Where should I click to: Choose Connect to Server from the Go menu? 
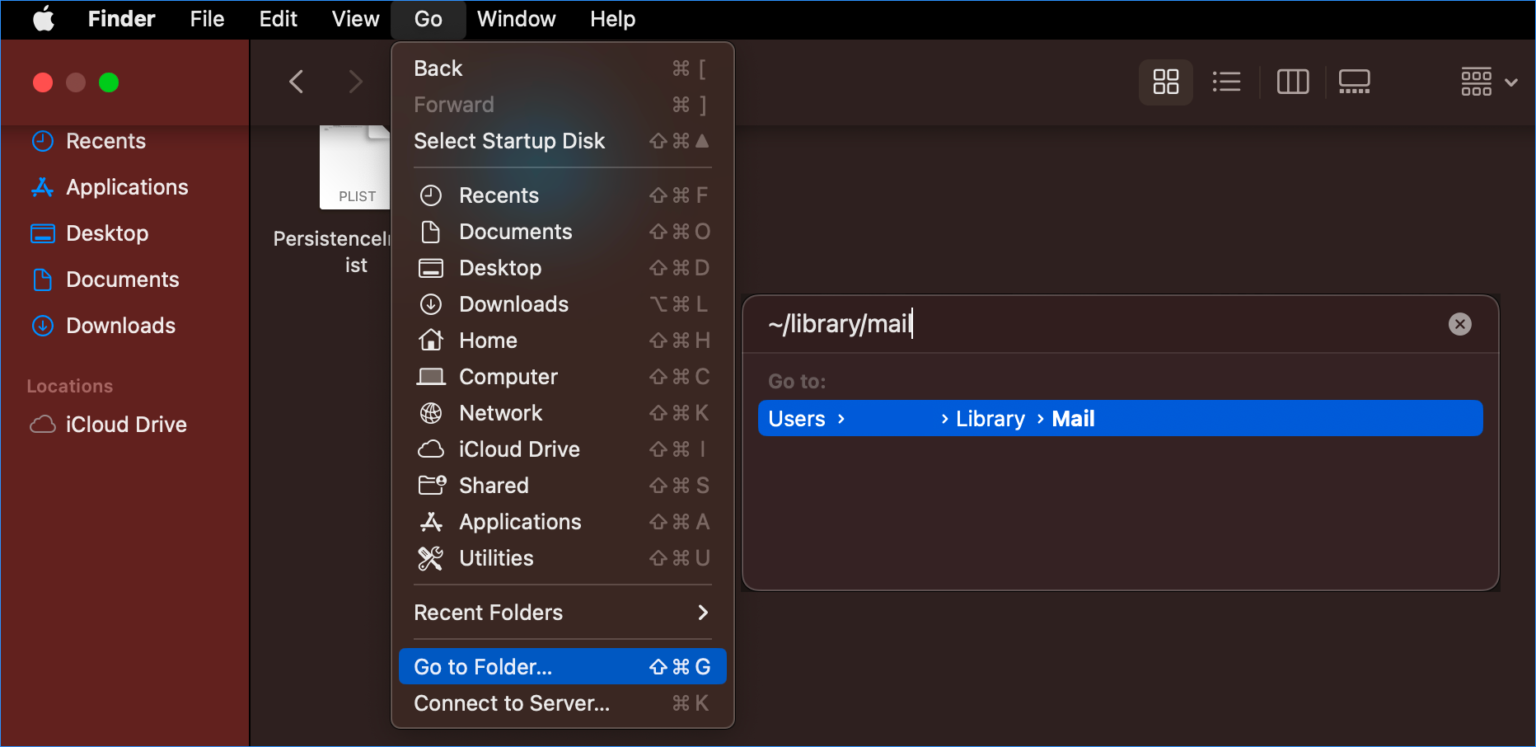tap(511, 703)
